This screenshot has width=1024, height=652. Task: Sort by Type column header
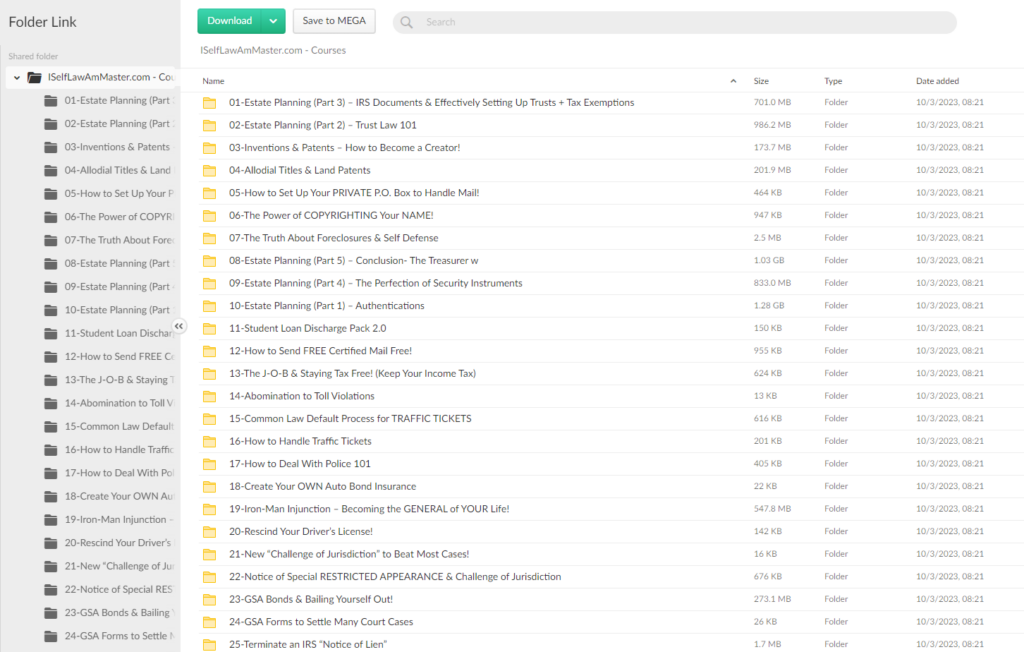click(833, 81)
